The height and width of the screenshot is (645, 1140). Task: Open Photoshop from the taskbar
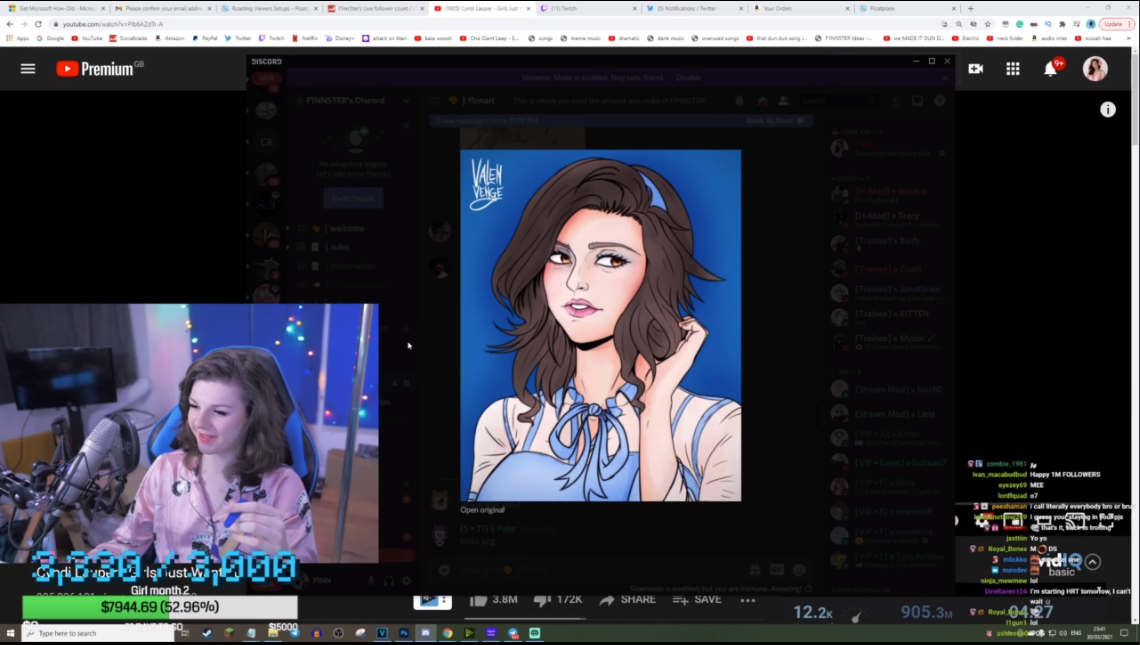(x=404, y=633)
